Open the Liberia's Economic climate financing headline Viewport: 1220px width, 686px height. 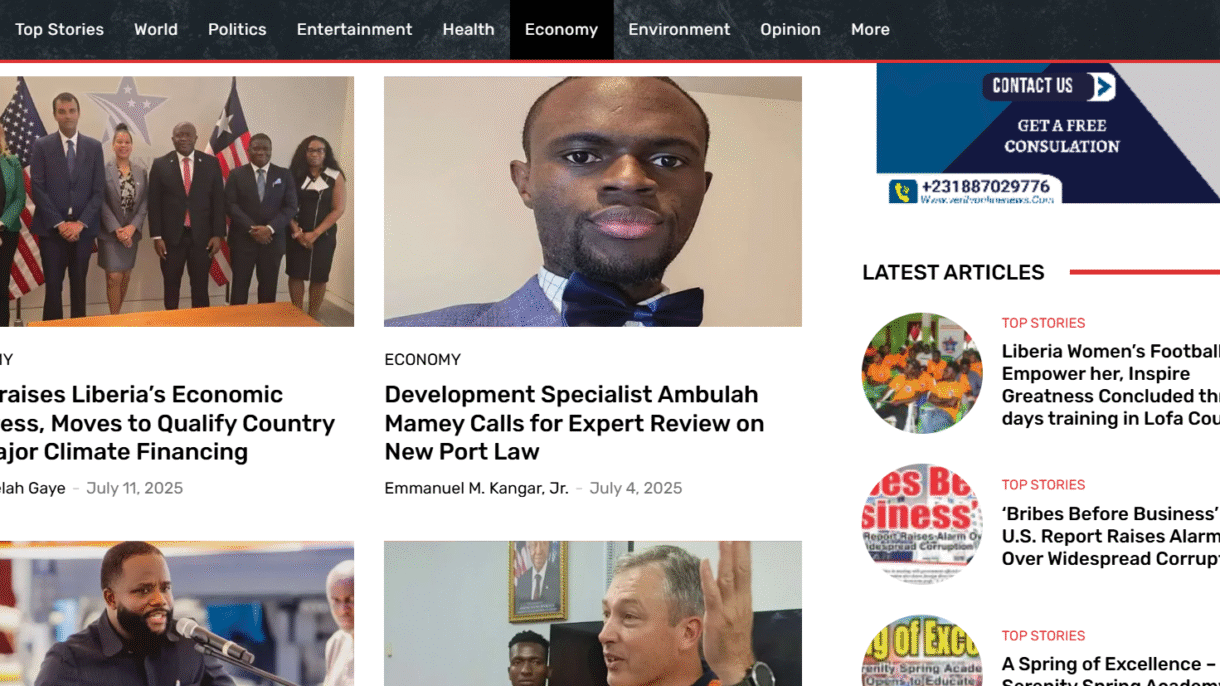(x=167, y=423)
